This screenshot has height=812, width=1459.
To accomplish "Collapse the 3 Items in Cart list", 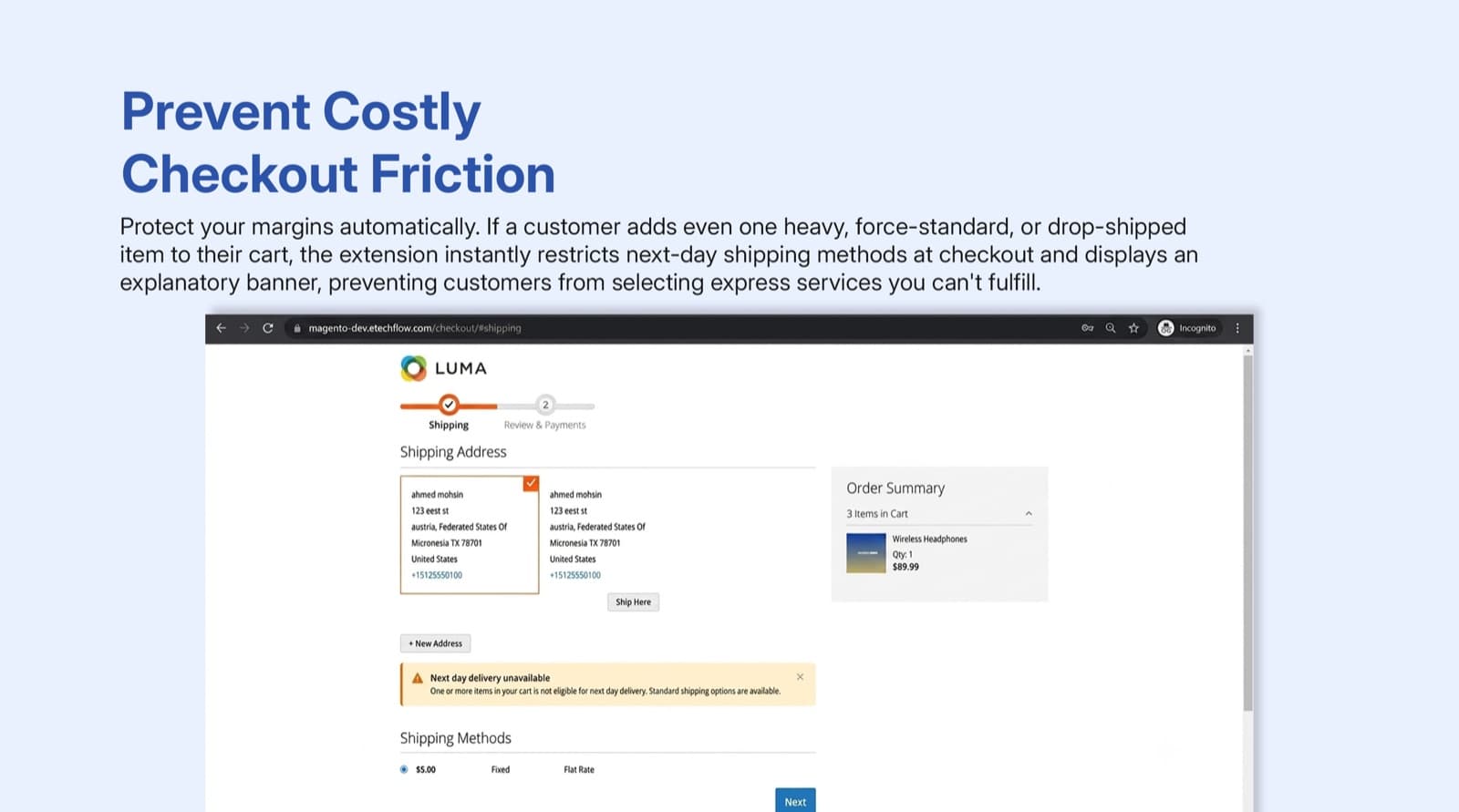I will click(x=1029, y=514).
